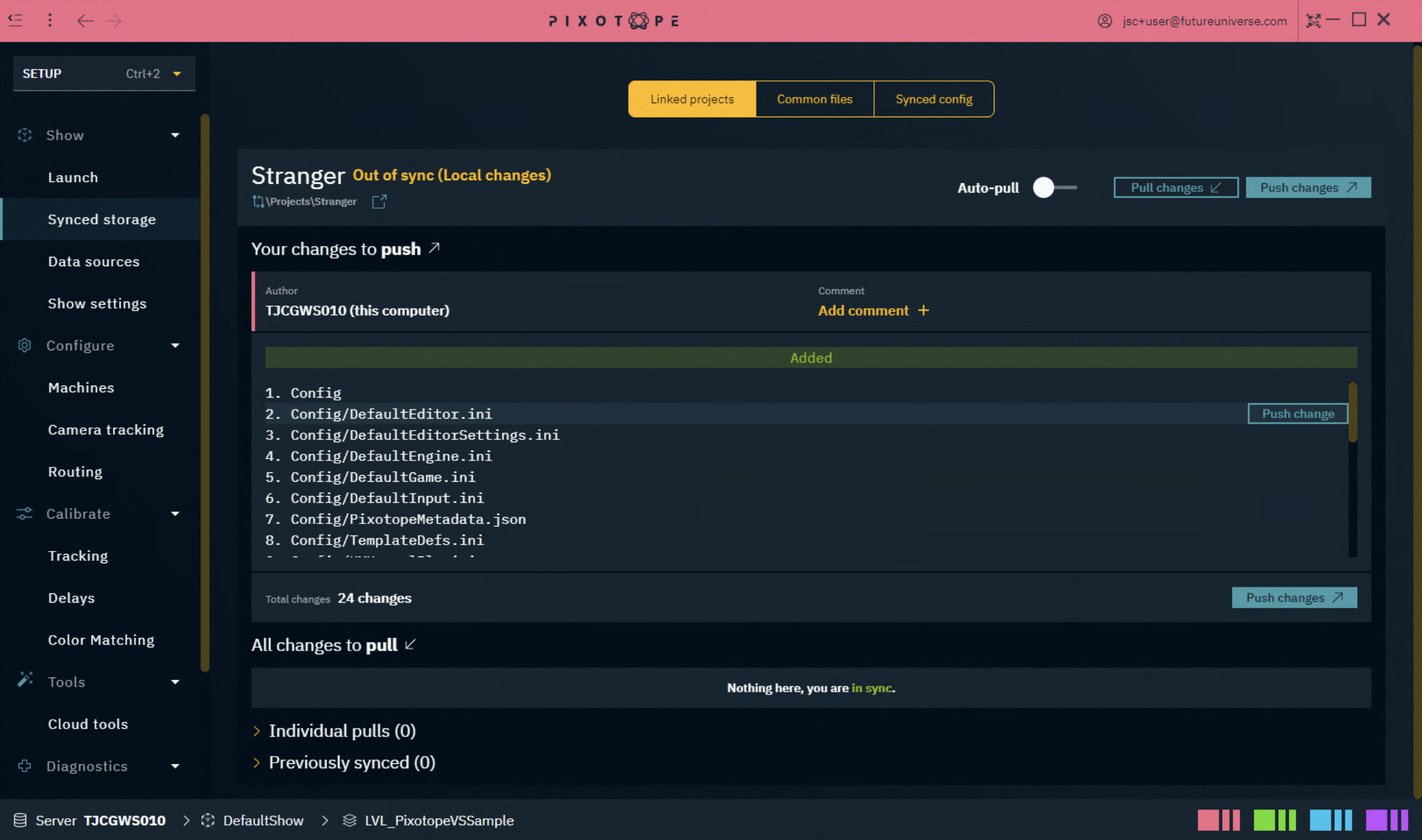Switch to the Synced config tab
The image size is (1422, 840).
click(x=933, y=99)
